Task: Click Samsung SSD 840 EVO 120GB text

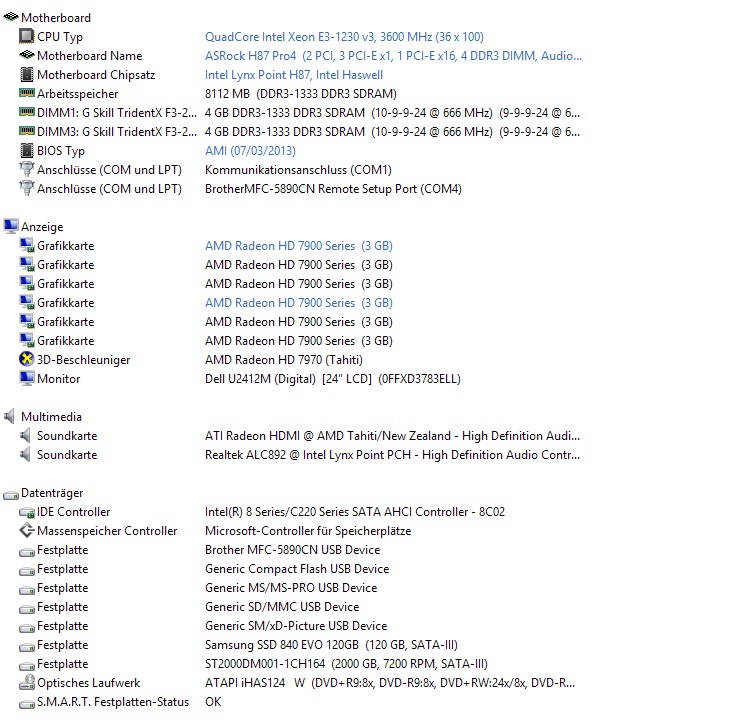Action: pos(331,645)
